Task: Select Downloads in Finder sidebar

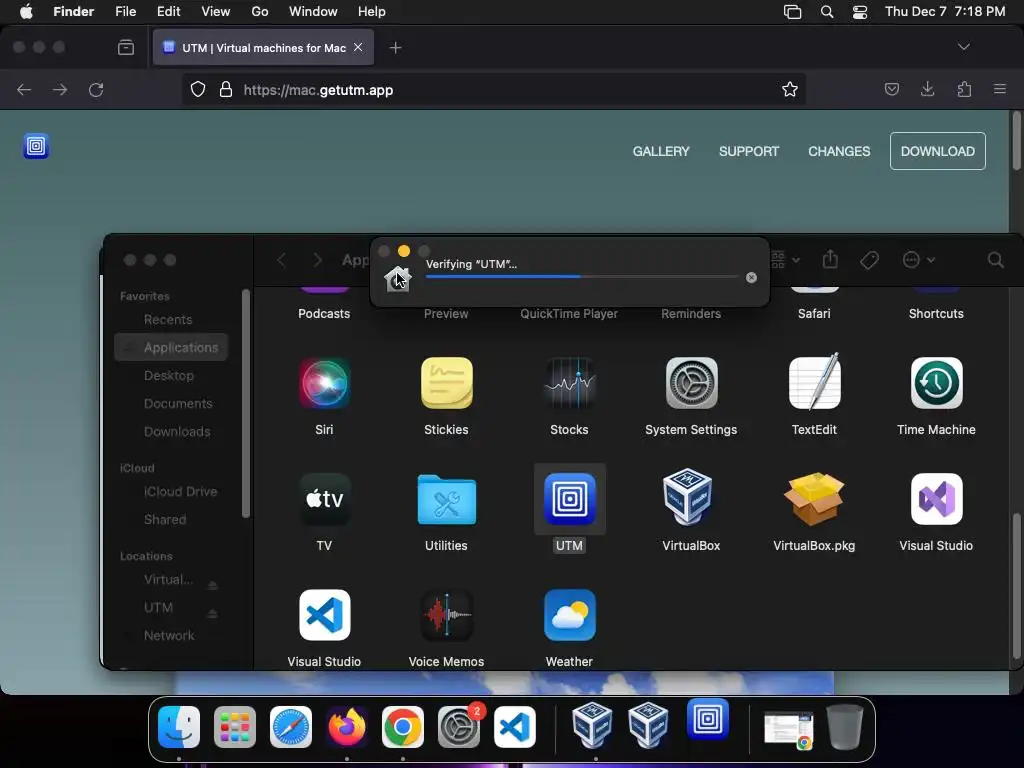Action: 177,432
